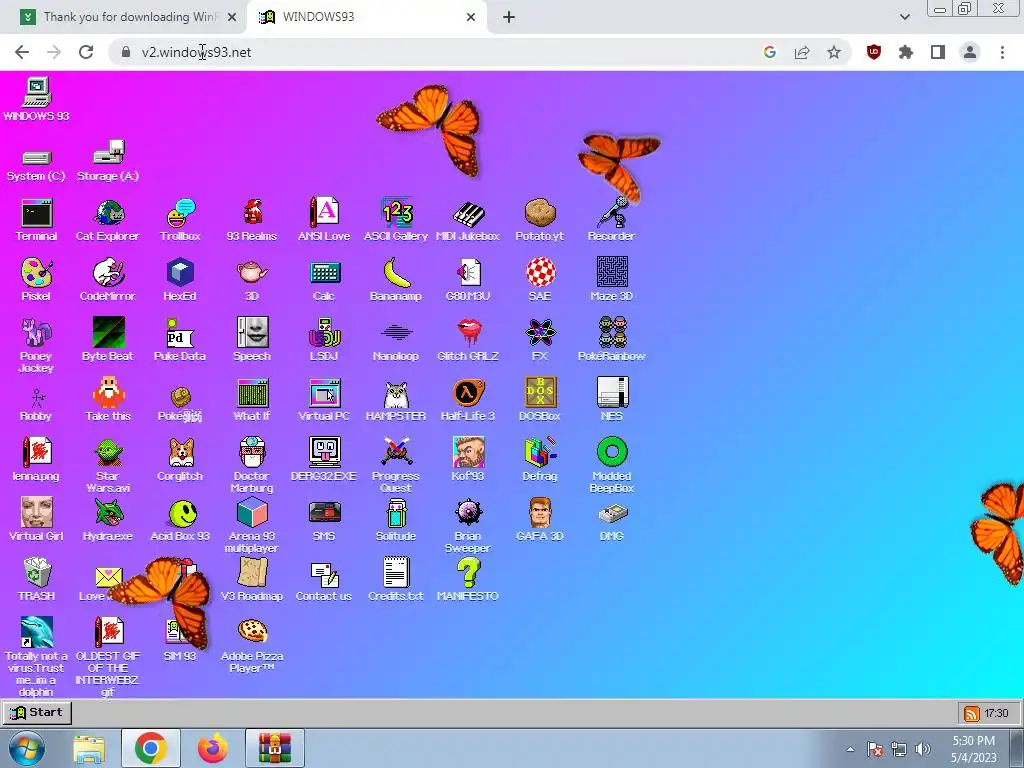This screenshot has width=1024, height=768.
Task: Launch Bananamp banana icon
Action: coord(396,280)
